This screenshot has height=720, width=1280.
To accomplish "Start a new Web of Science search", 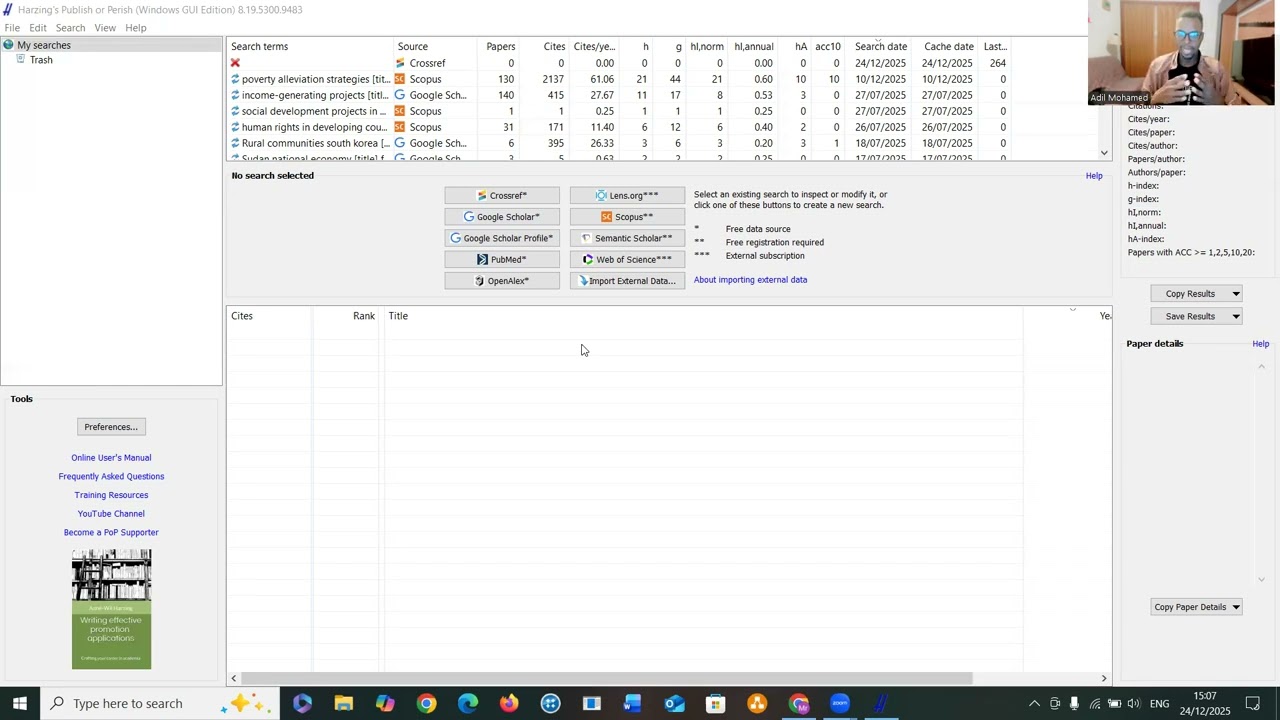I will (627, 260).
